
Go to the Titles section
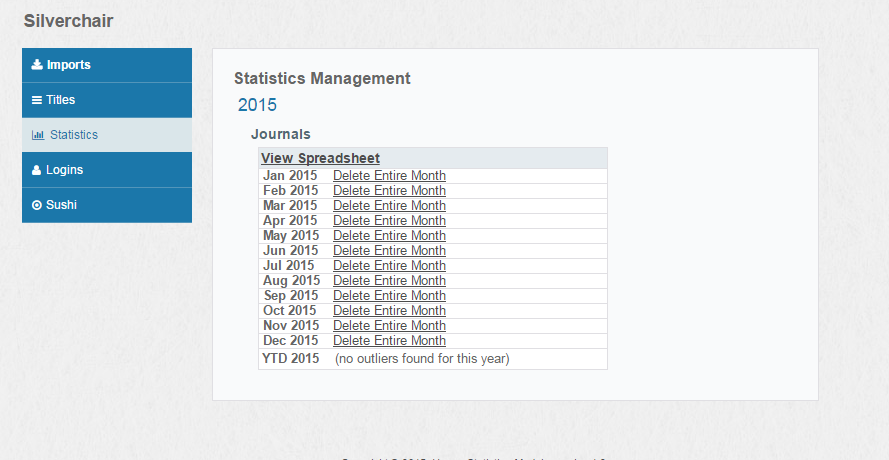pos(107,100)
